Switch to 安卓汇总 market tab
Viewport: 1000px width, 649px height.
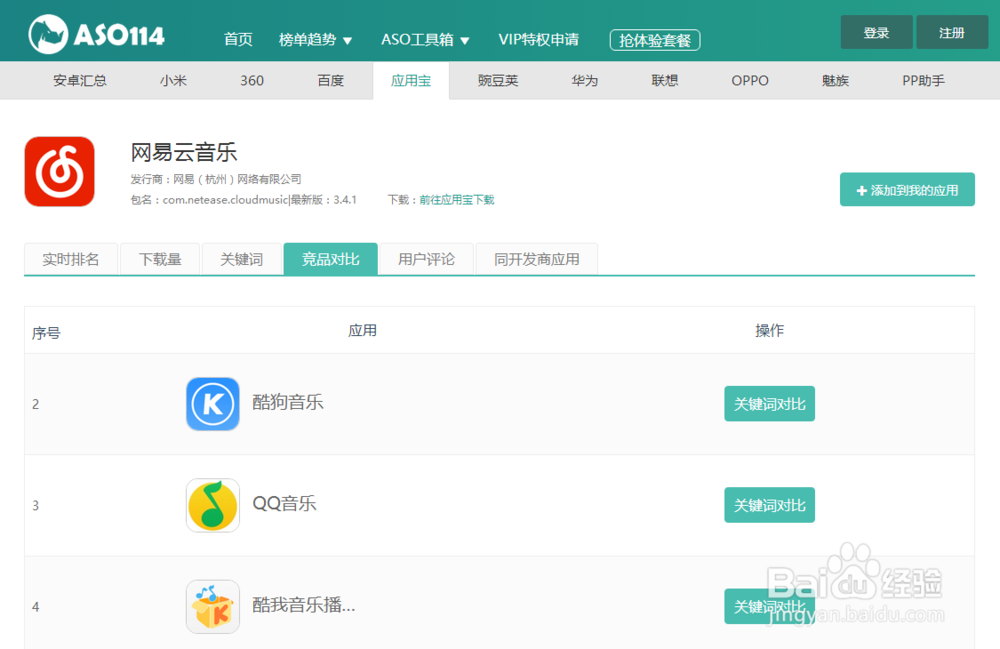80,80
